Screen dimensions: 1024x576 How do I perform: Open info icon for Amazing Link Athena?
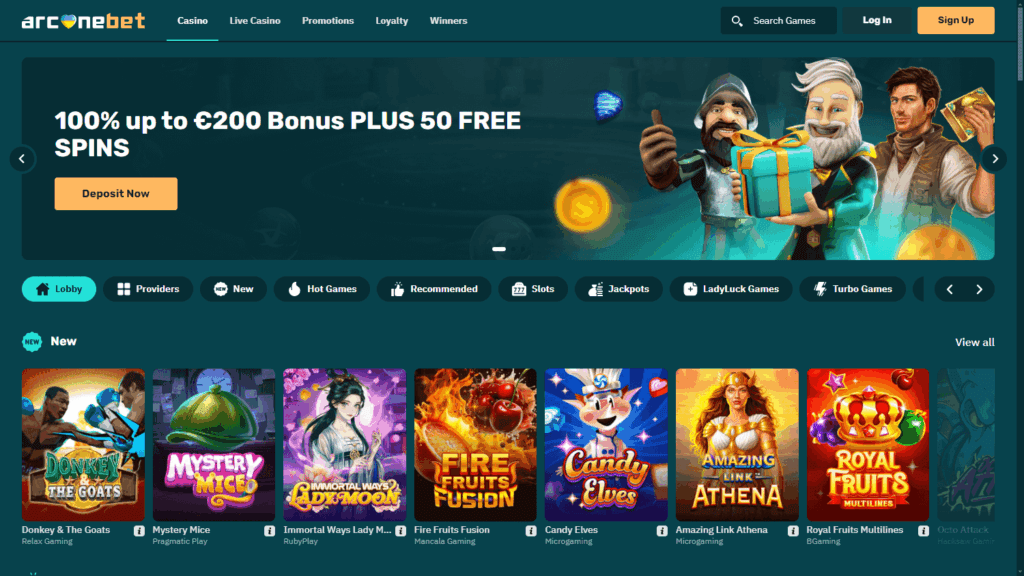click(x=793, y=531)
